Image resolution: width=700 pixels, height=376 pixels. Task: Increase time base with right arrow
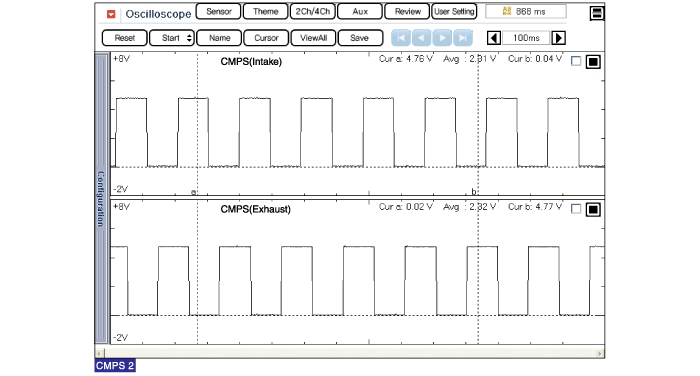558,38
